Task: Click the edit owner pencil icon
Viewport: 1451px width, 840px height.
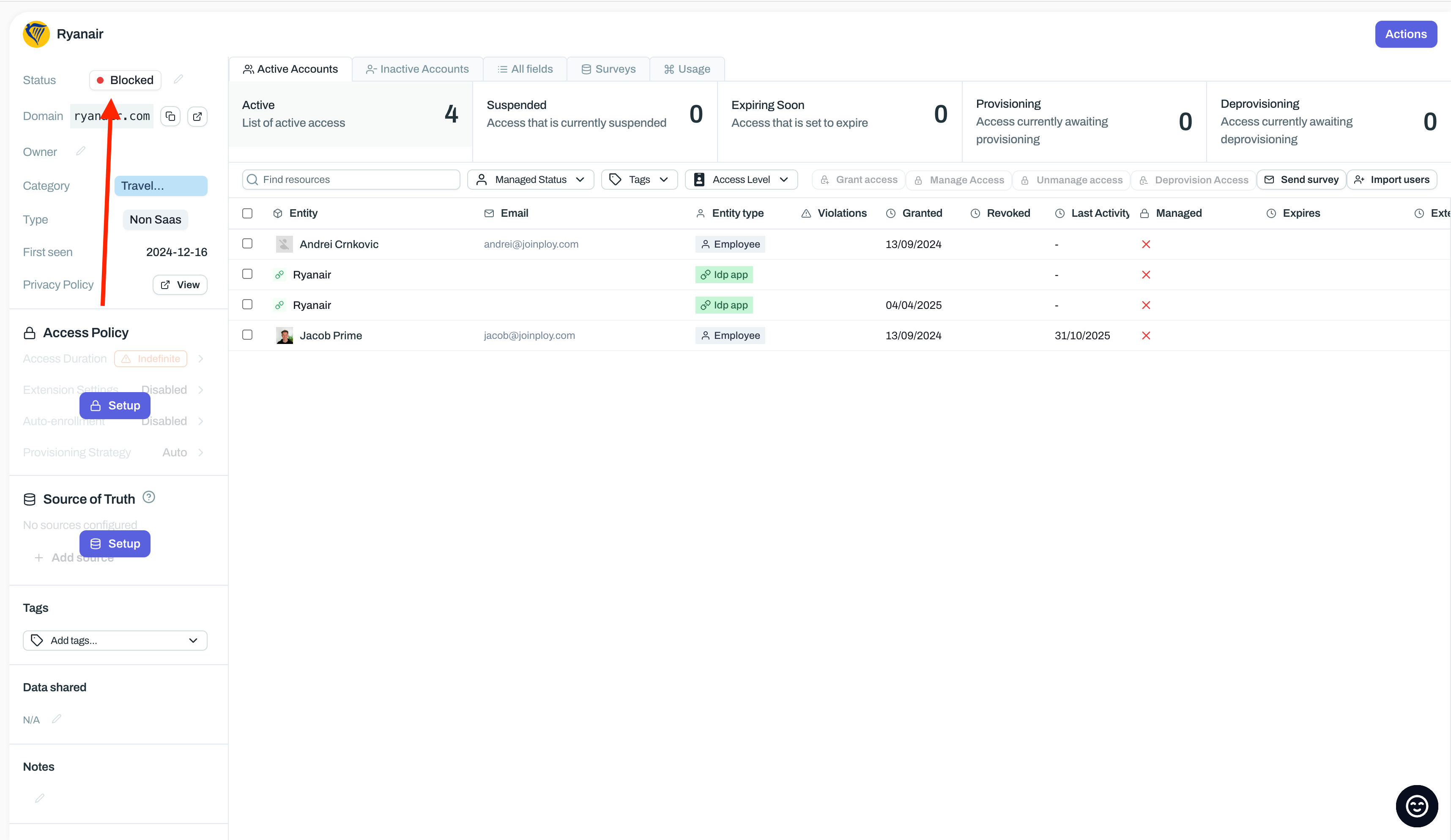Action: 81,151
